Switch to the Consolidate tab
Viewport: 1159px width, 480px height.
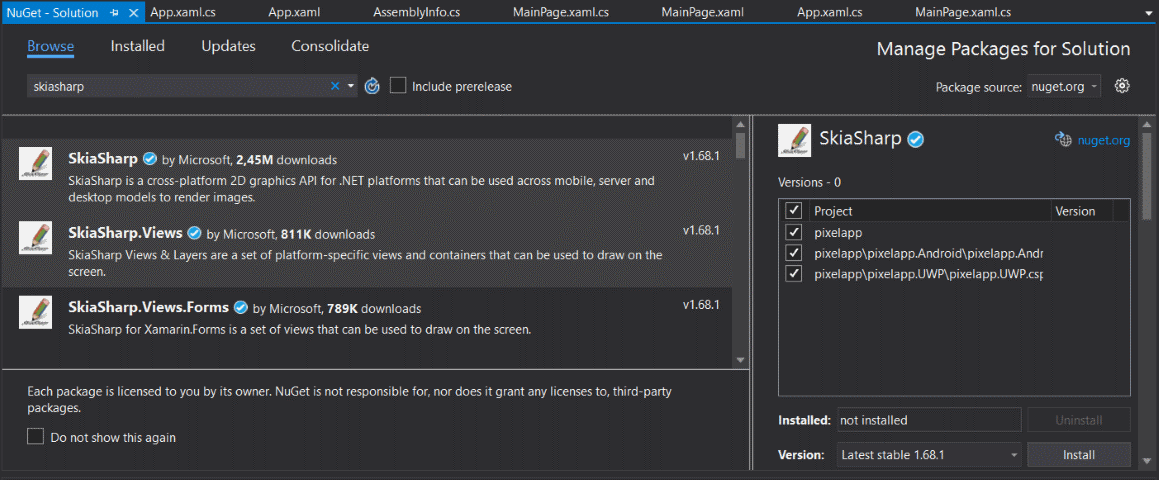tap(330, 46)
